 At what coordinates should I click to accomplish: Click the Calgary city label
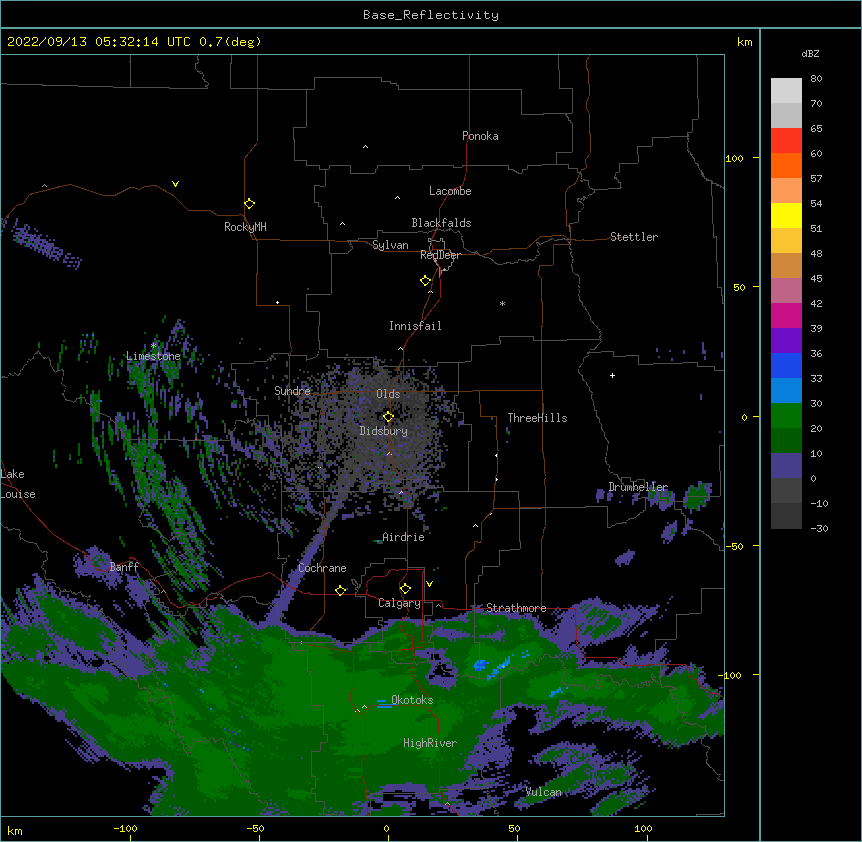pyautogui.click(x=399, y=603)
